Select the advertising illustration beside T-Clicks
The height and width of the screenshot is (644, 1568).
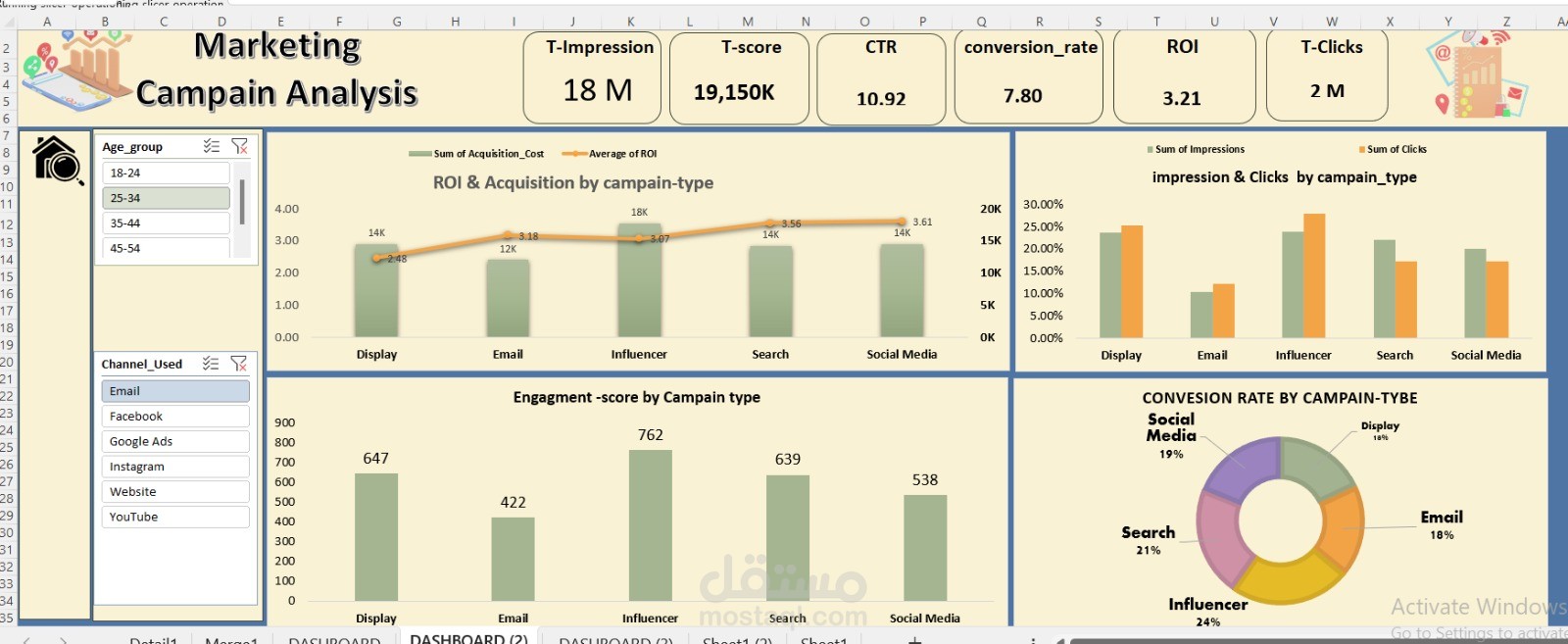tap(1477, 74)
